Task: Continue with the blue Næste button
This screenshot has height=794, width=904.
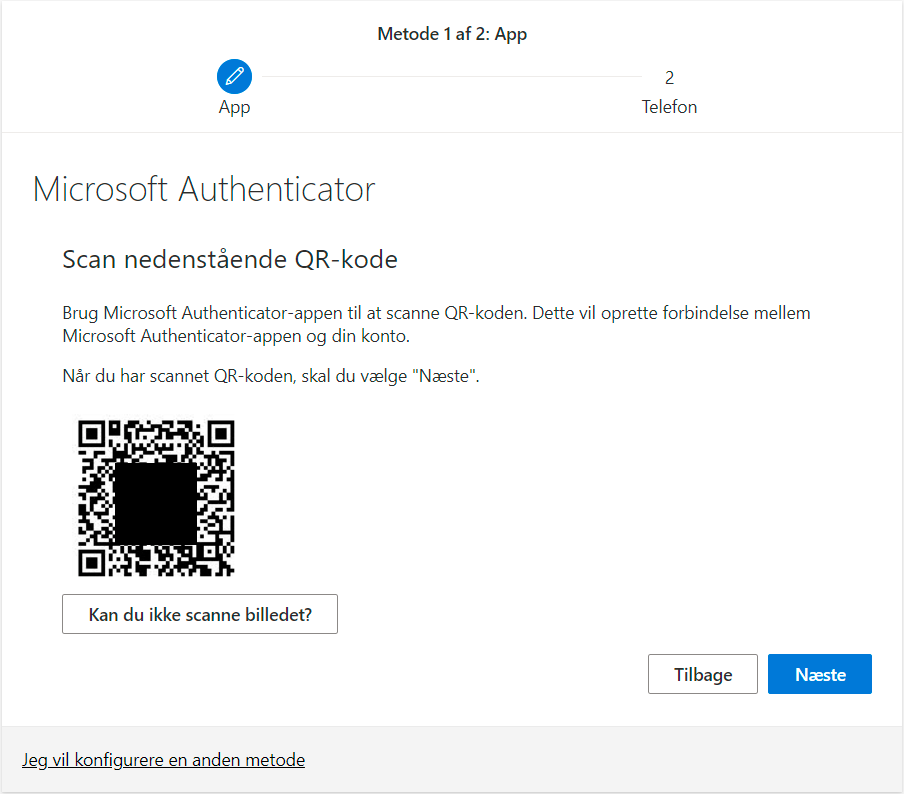Action: point(820,674)
